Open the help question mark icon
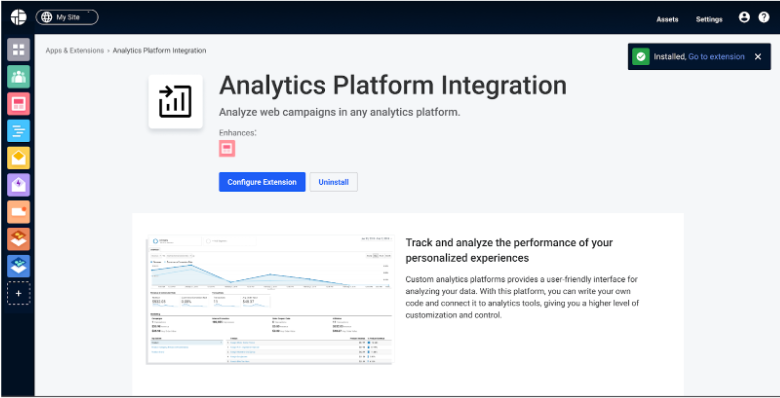780x398 pixels. [764, 18]
